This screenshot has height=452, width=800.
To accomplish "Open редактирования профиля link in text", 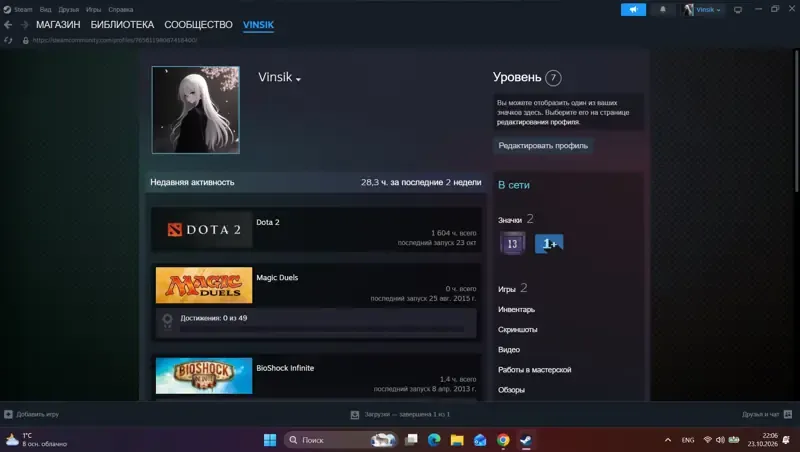I will tap(538, 122).
